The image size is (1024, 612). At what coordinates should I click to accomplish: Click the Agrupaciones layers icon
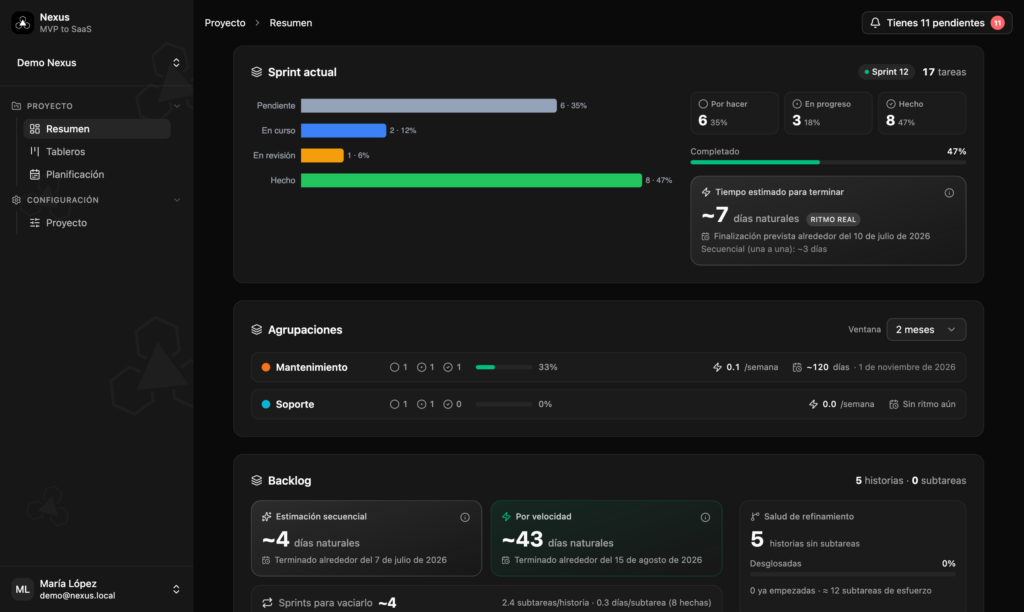tap(257, 330)
